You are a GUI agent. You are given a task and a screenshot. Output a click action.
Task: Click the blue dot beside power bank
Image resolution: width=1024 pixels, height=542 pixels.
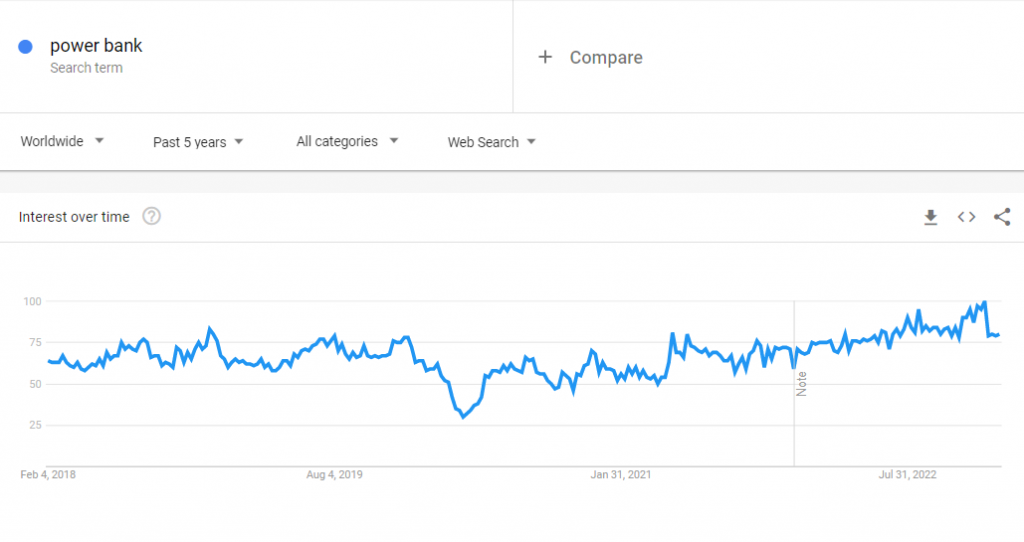[x=26, y=46]
